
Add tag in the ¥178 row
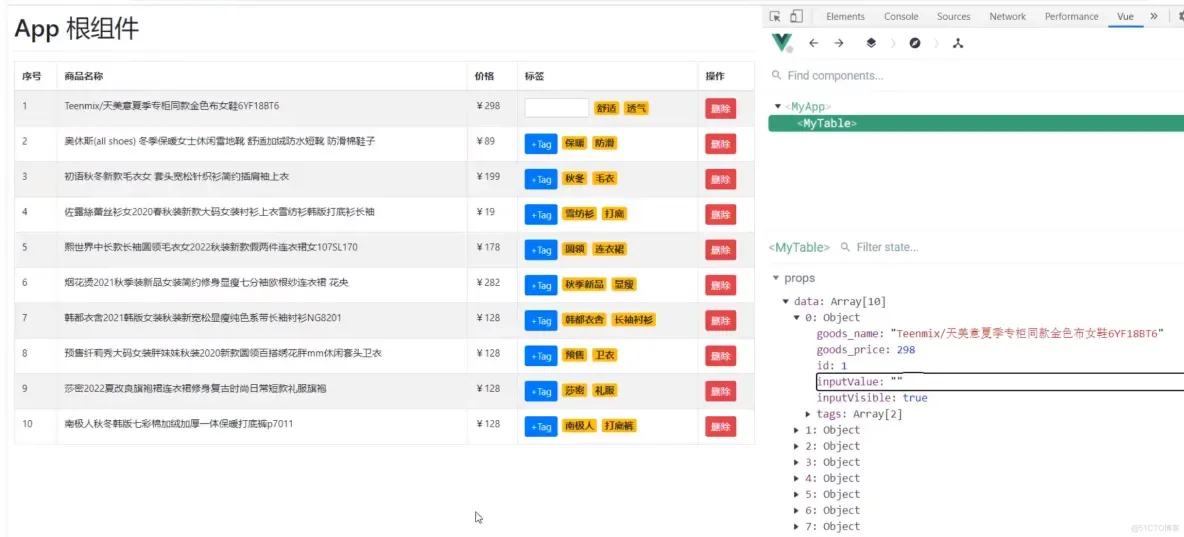(541, 250)
